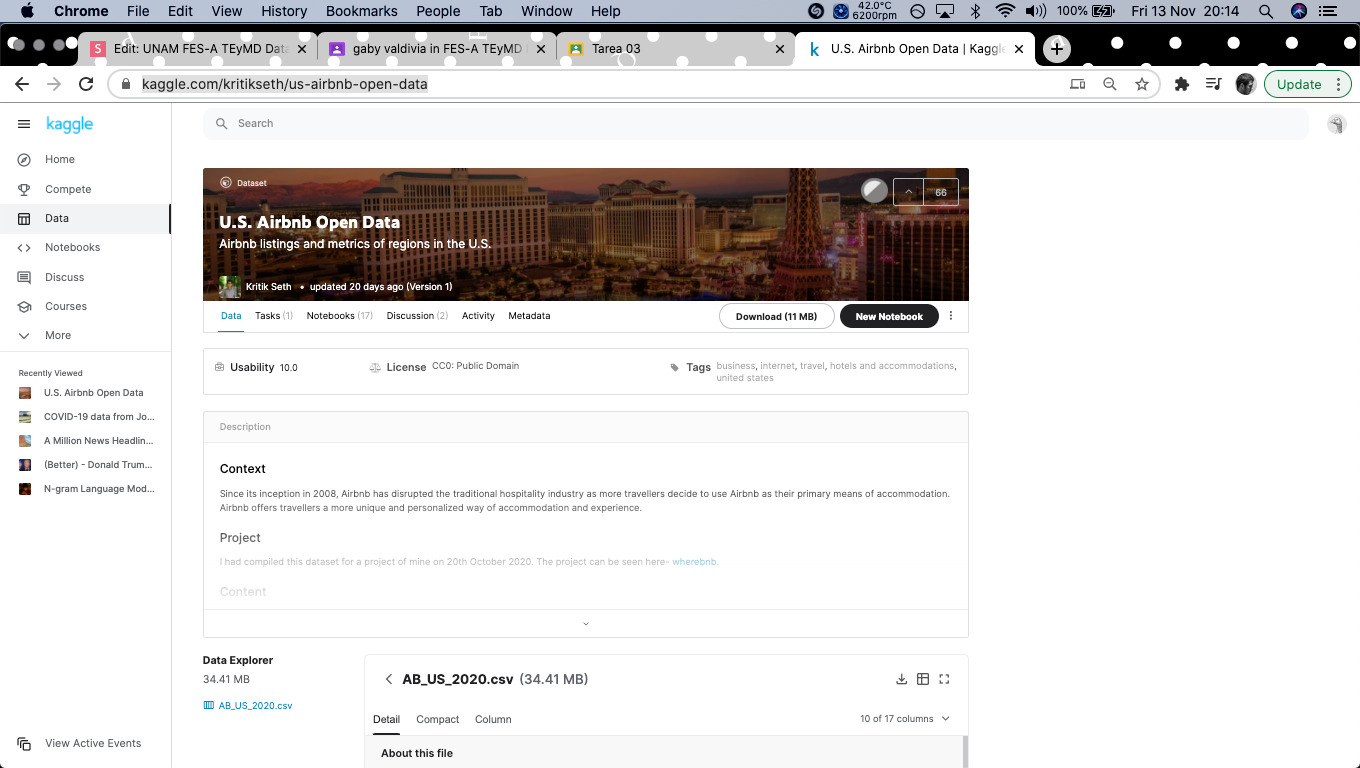This screenshot has height=768, width=1360.
Task: Switch to the Activity tab
Action: (x=478, y=316)
